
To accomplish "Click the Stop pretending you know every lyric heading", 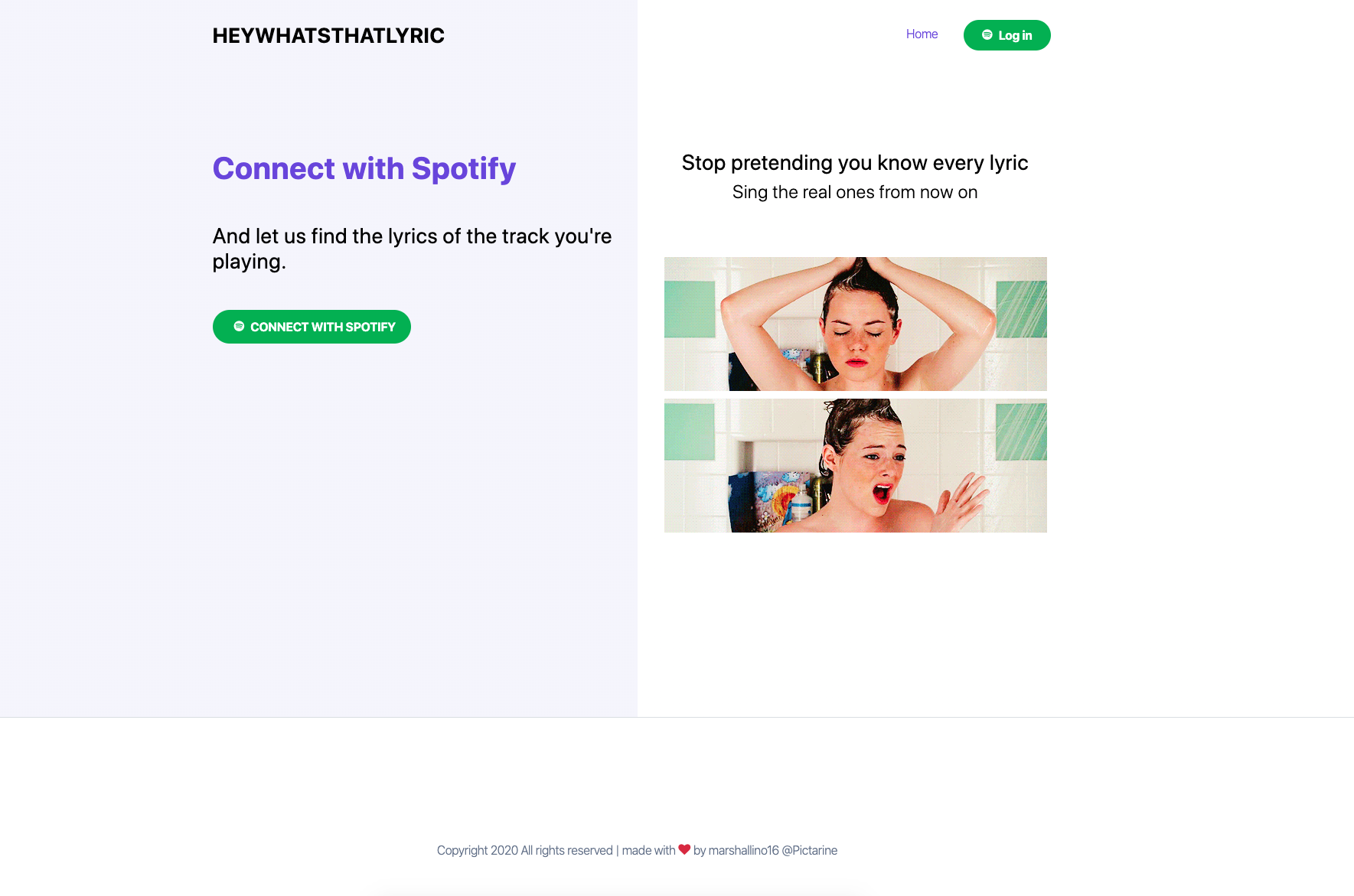I will [x=855, y=162].
